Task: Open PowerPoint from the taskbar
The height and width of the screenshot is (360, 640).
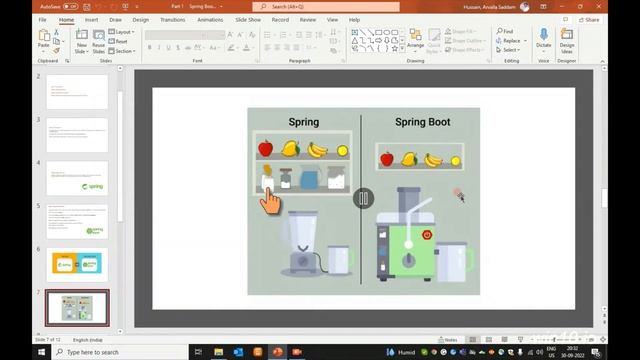Action: [278, 352]
